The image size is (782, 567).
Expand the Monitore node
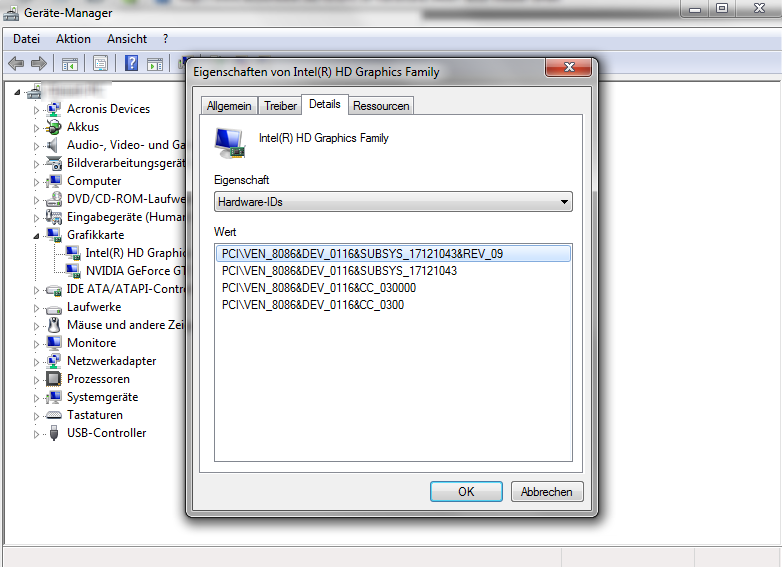coord(36,344)
